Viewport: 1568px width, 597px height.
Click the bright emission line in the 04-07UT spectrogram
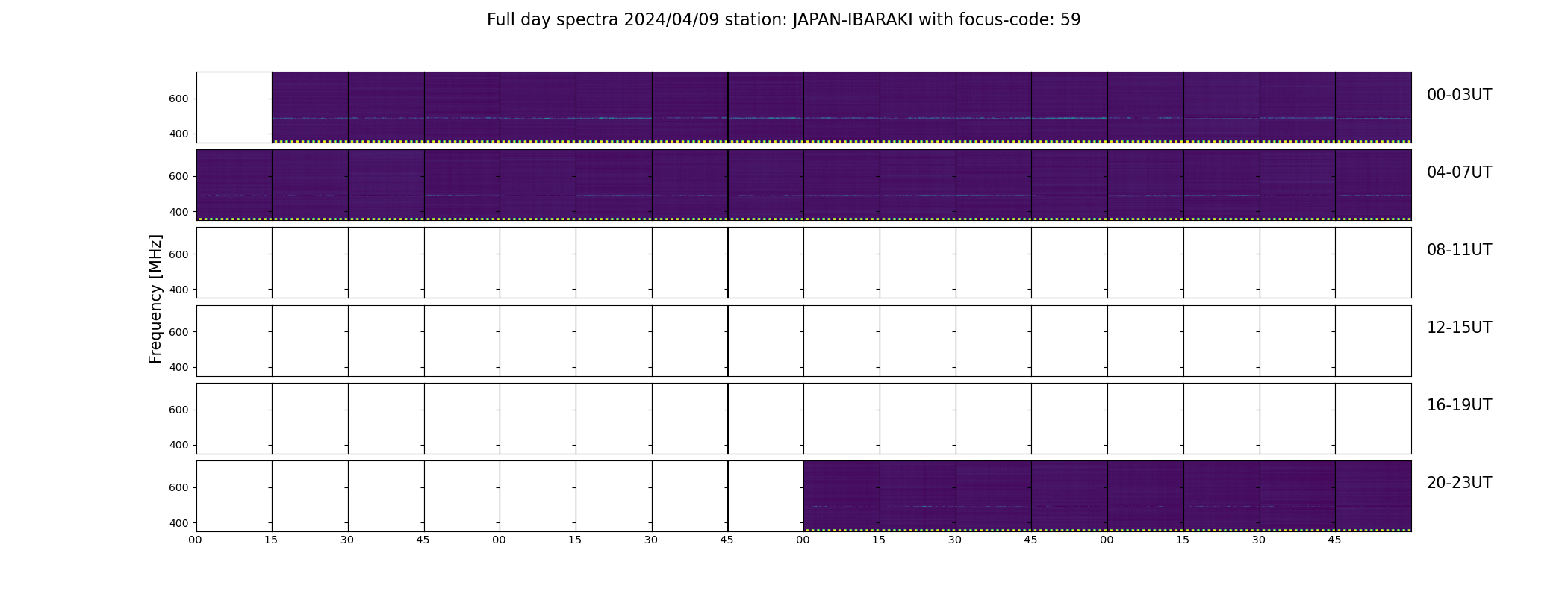point(803,196)
